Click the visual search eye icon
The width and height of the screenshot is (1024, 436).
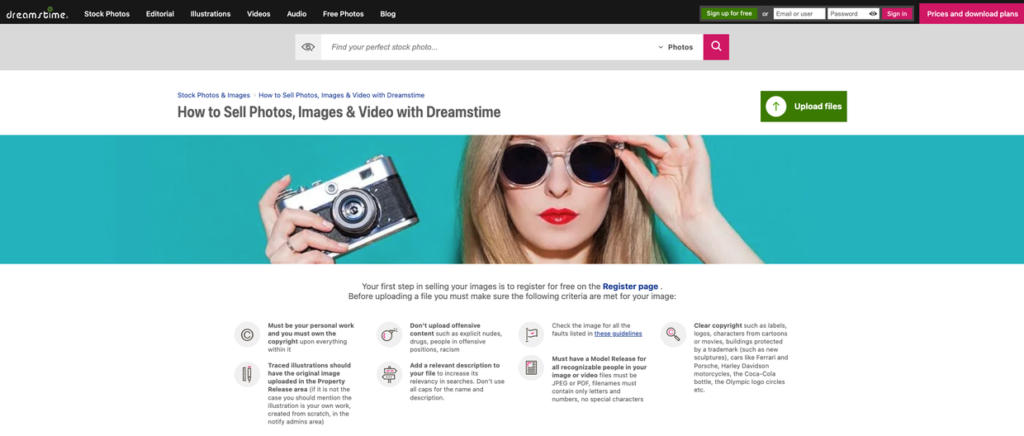point(308,47)
